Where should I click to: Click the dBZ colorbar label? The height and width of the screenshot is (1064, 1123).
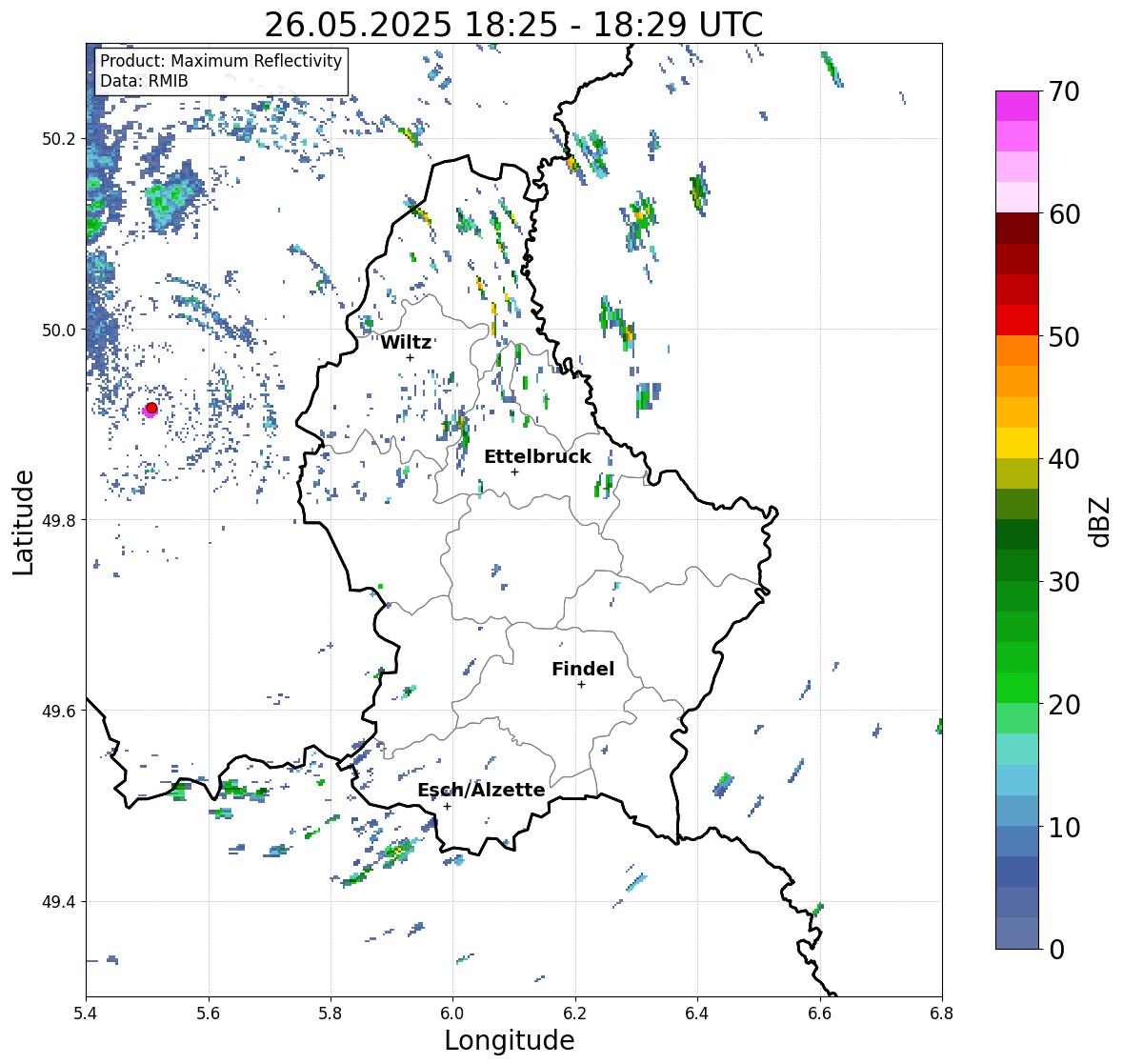click(x=1101, y=522)
